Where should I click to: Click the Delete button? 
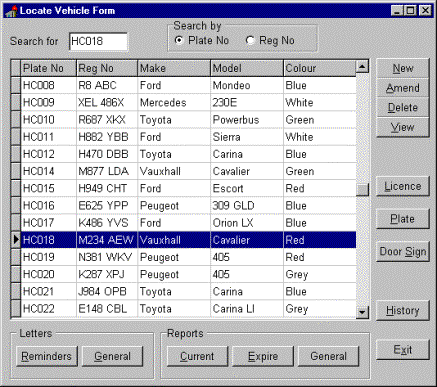pos(403,107)
